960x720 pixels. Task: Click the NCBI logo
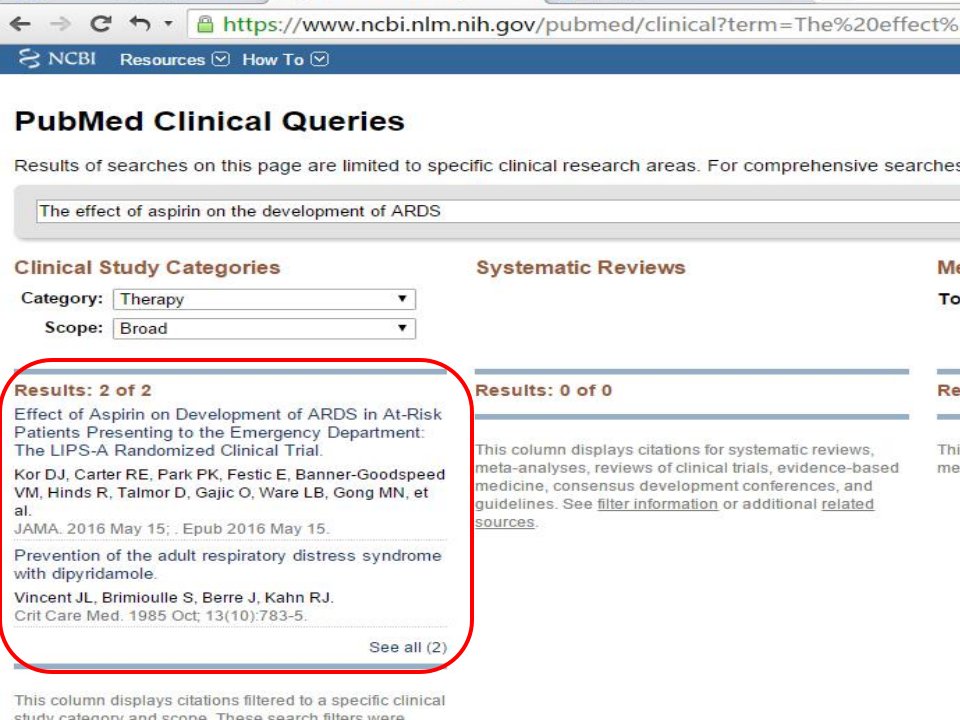tap(57, 59)
